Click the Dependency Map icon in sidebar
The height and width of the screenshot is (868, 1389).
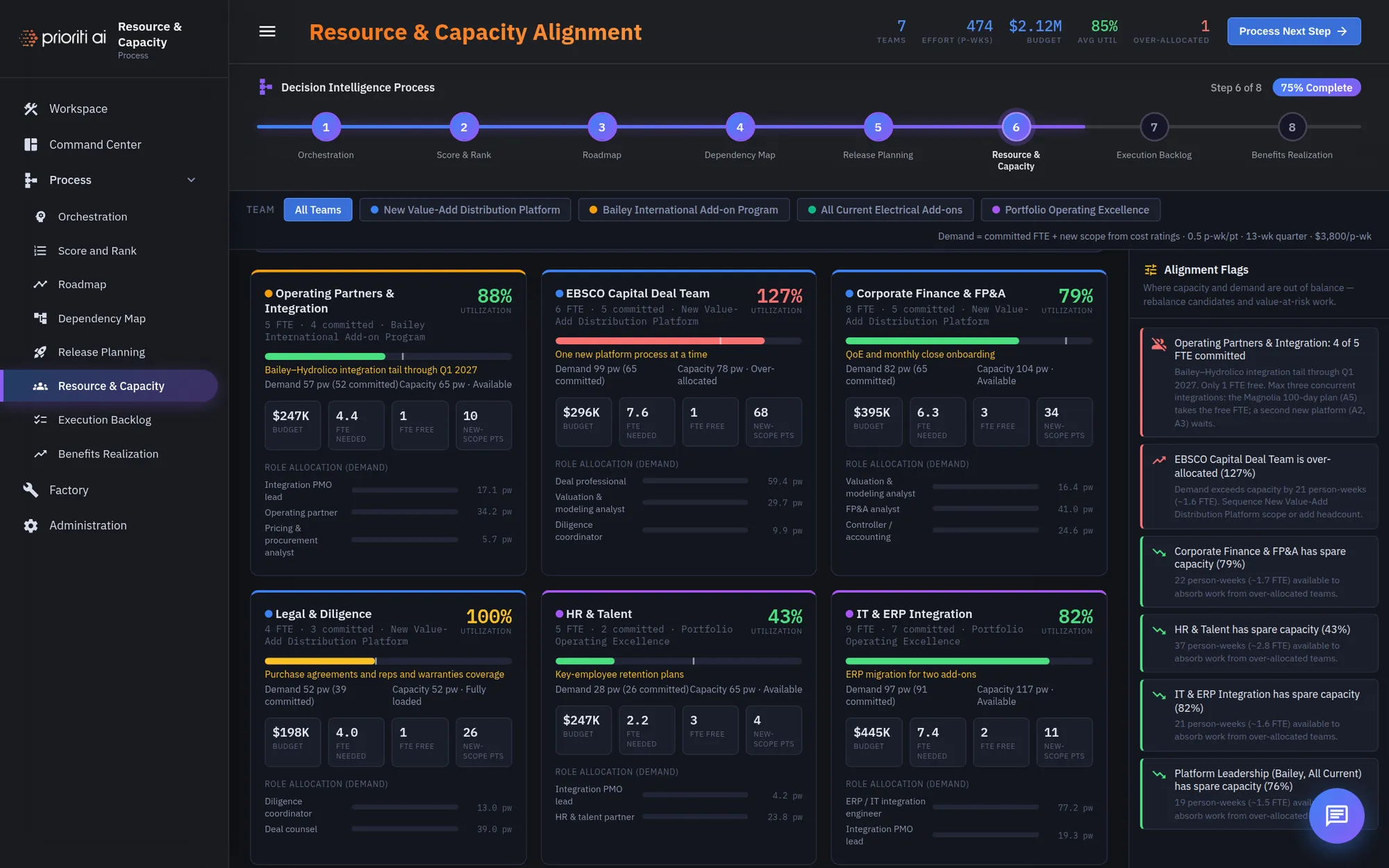coord(40,318)
